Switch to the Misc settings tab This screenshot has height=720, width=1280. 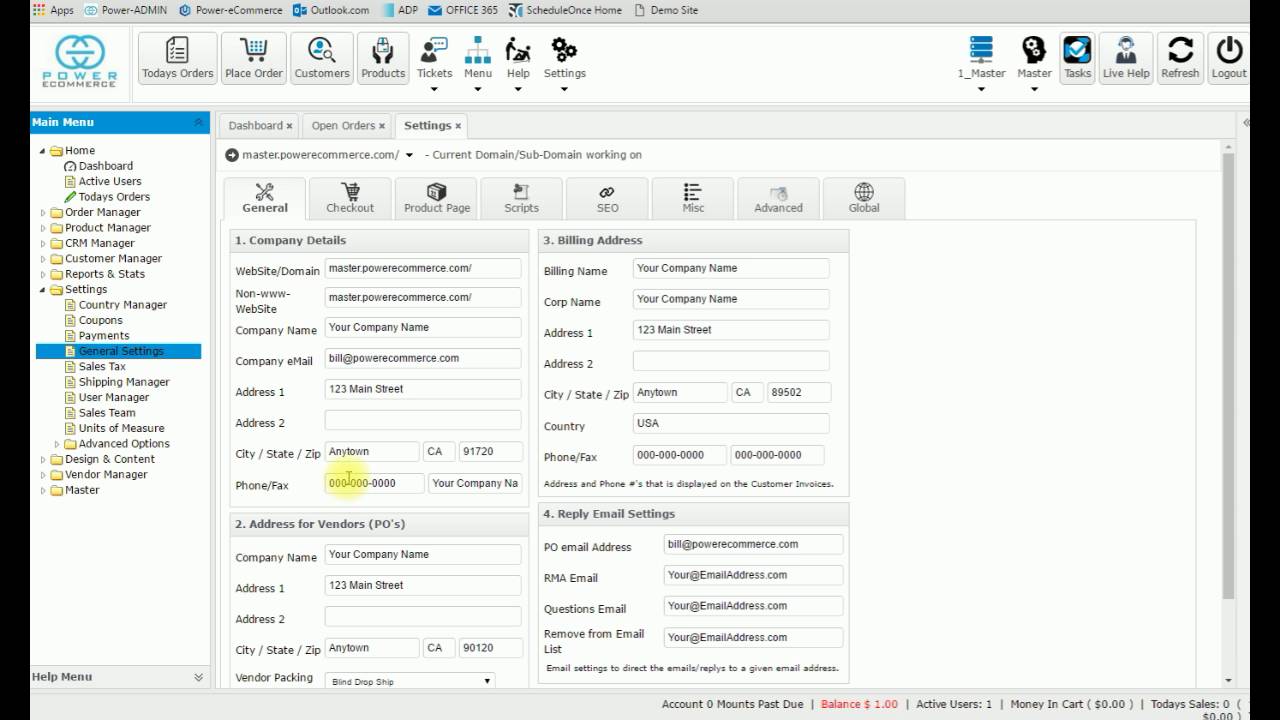coord(693,198)
